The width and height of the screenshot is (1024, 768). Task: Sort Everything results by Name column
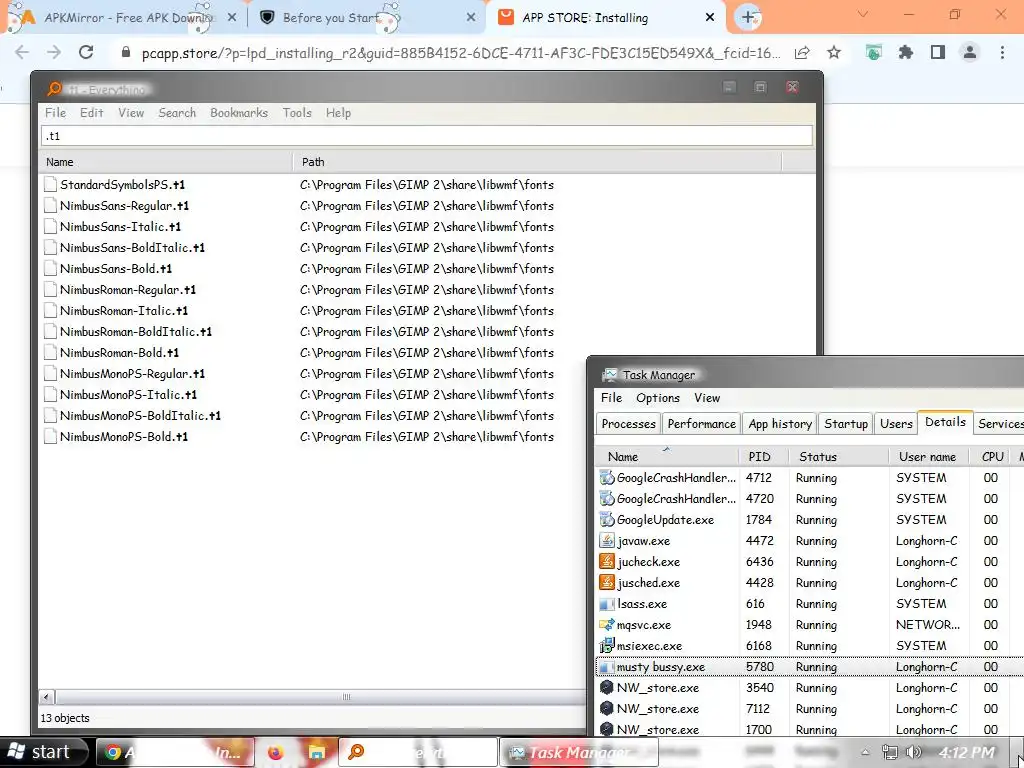(x=165, y=162)
